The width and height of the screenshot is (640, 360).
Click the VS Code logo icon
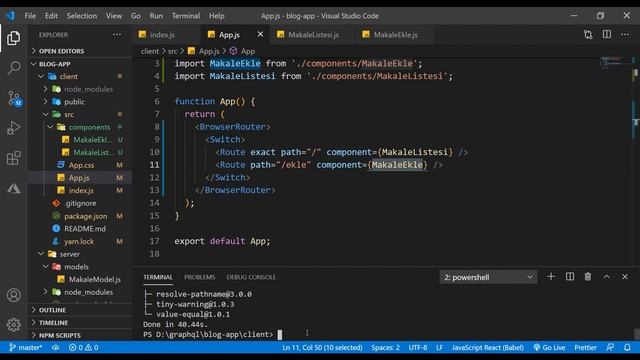coord(10,16)
